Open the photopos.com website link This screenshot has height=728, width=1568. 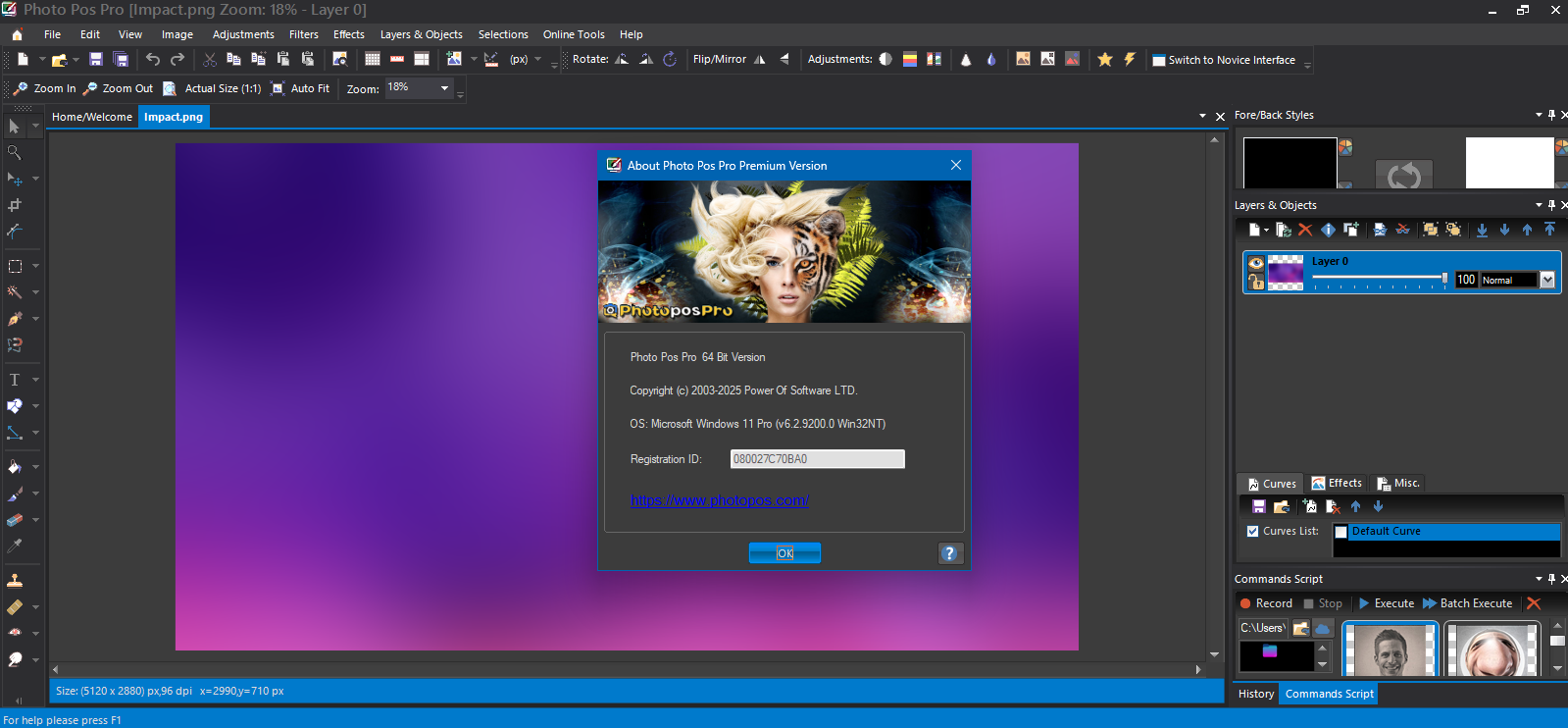click(x=719, y=500)
